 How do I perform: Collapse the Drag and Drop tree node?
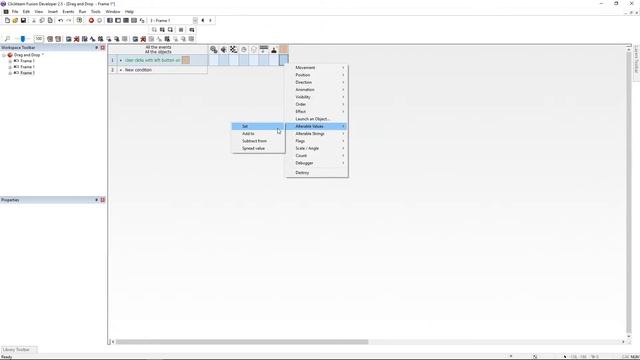[x=4, y=55]
